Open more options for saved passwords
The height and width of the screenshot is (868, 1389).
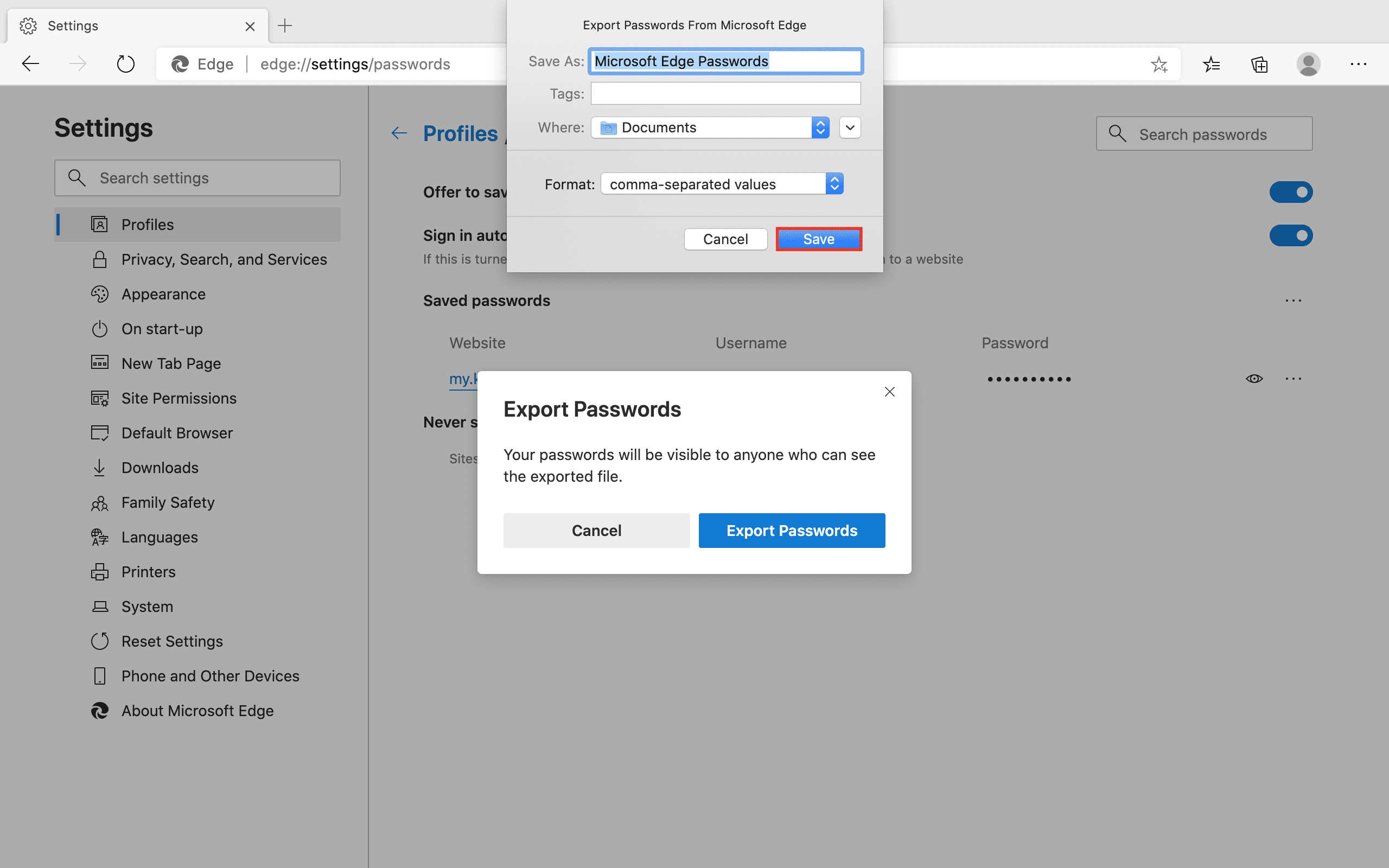click(x=1294, y=300)
